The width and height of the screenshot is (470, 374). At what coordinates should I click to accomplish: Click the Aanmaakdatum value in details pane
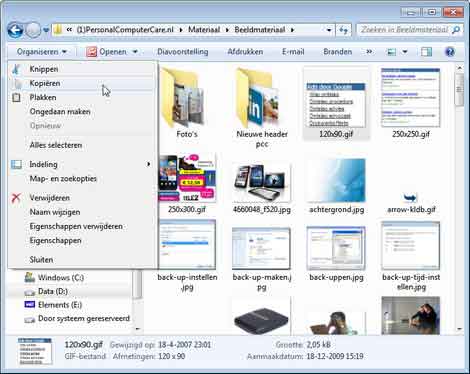coord(334,356)
